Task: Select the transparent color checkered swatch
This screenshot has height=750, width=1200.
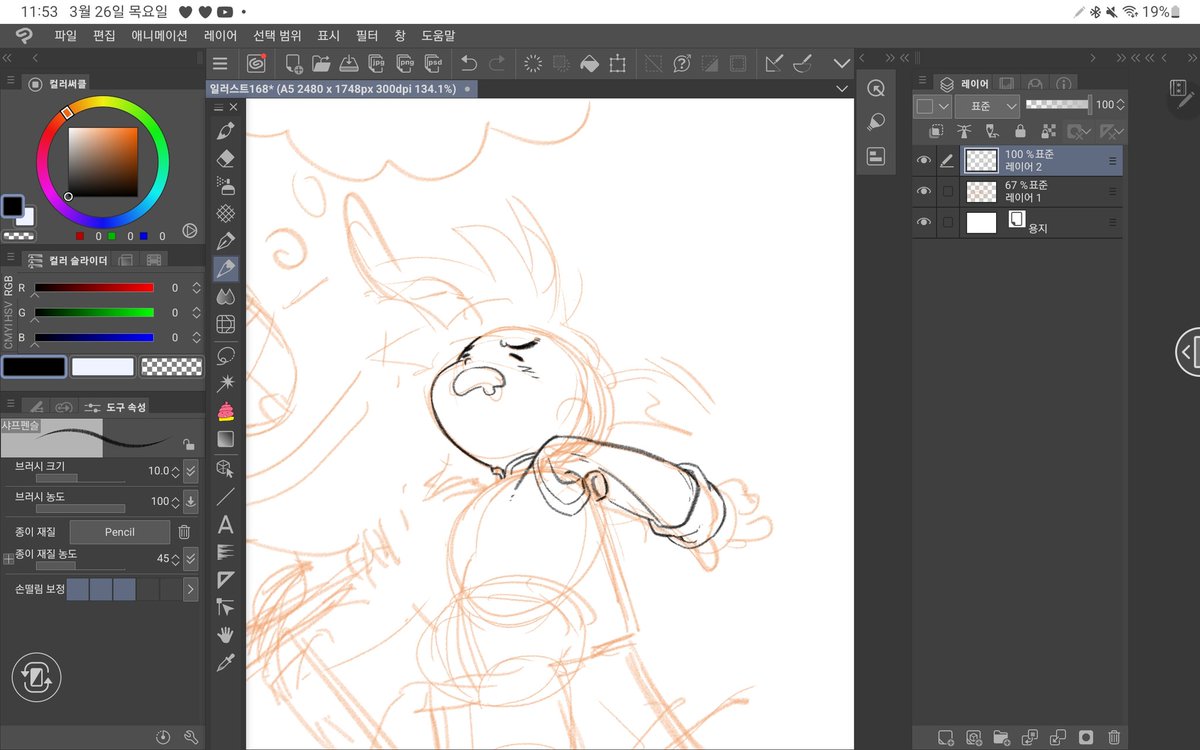Action: (171, 367)
